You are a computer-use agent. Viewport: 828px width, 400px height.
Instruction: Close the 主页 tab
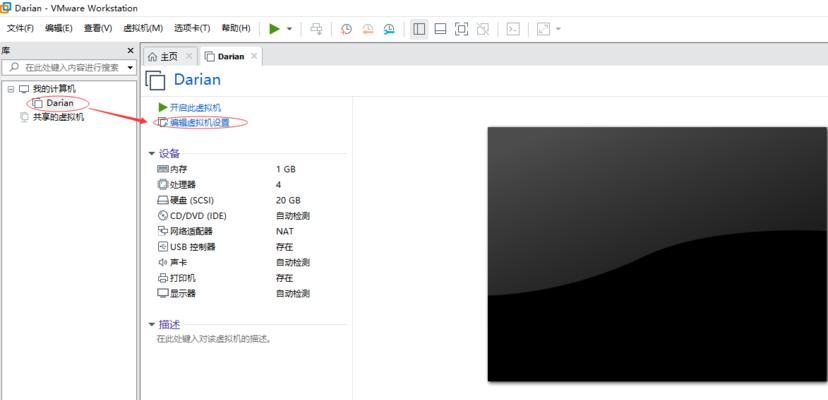coord(189,56)
